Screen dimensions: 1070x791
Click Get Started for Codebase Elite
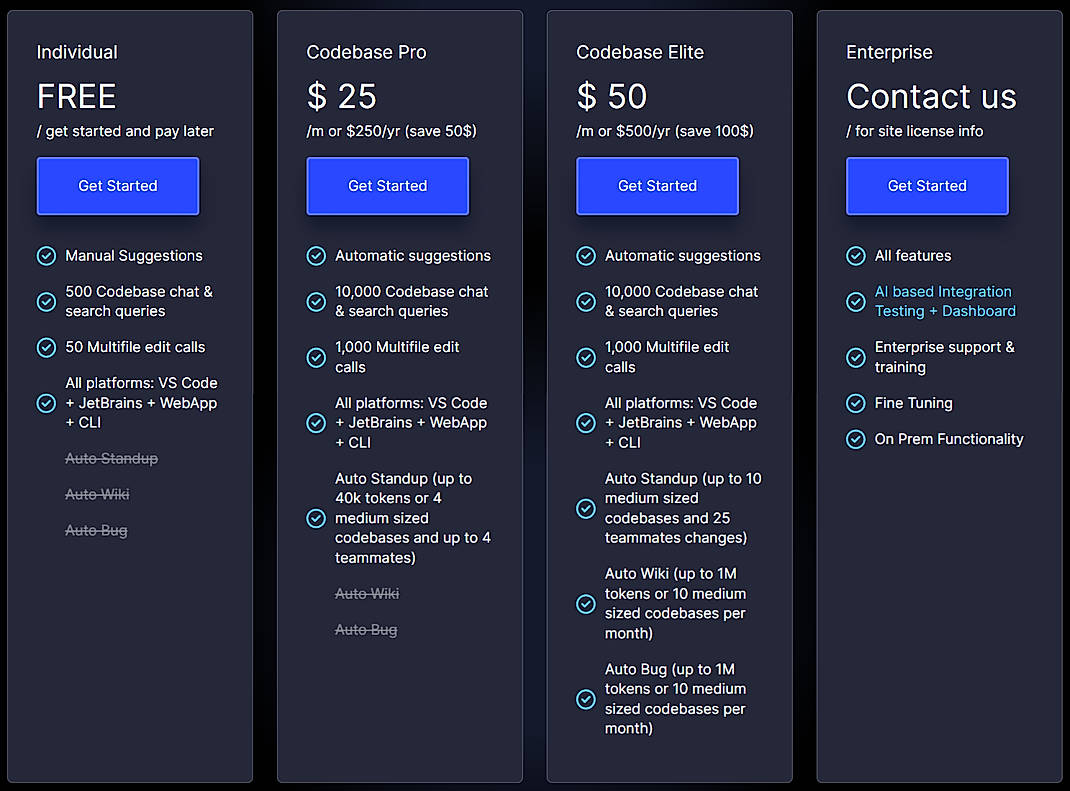point(657,186)
